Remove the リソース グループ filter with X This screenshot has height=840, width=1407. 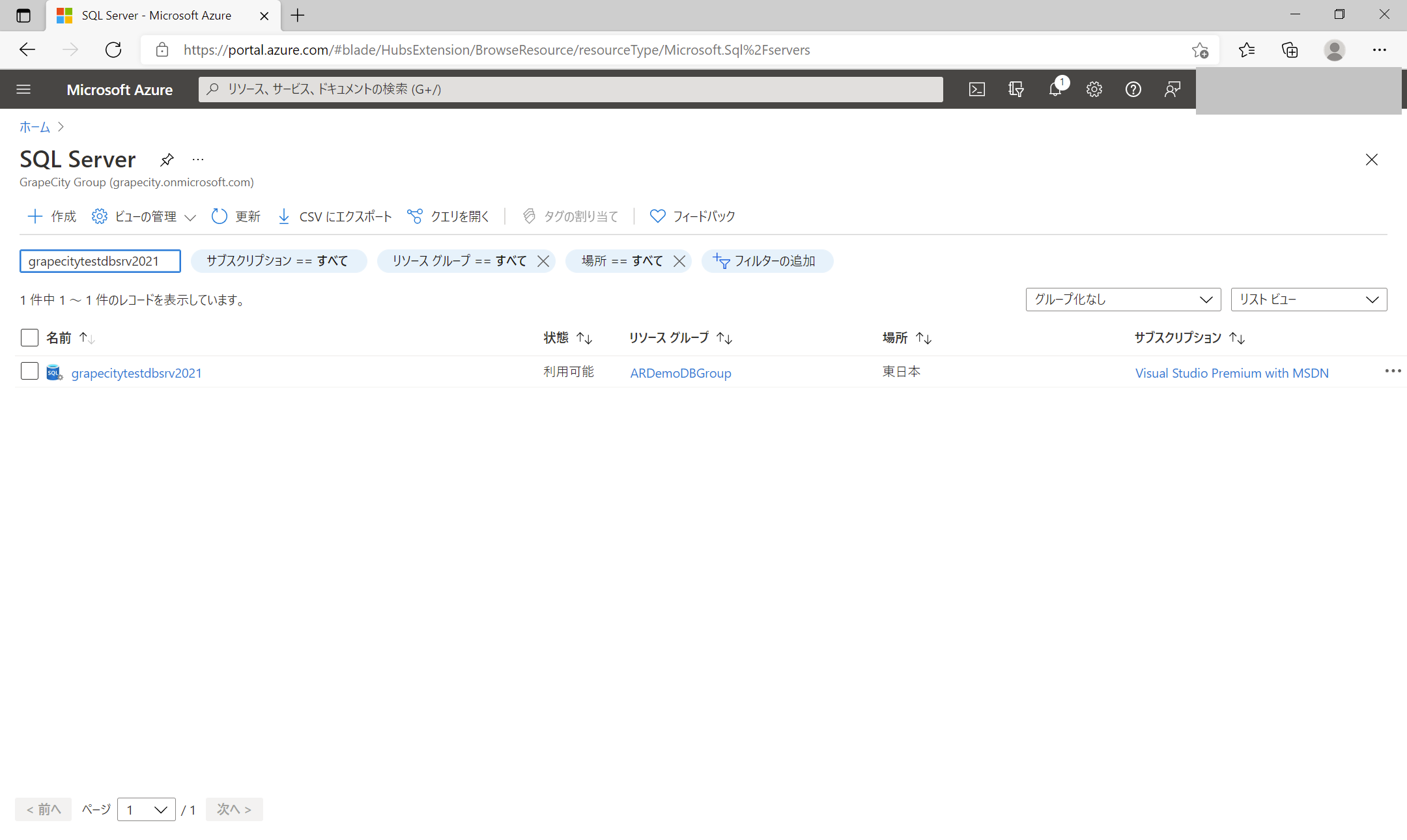(x=543, y=261)
